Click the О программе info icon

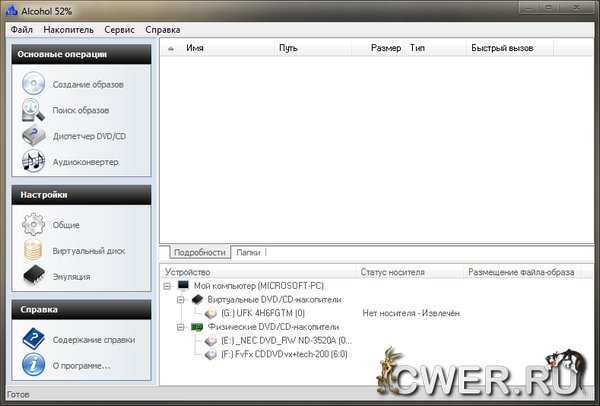[x=33, y=365]
